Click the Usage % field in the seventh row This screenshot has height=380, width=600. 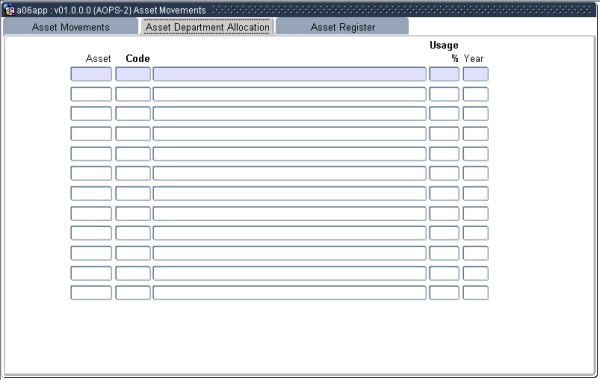444,193
